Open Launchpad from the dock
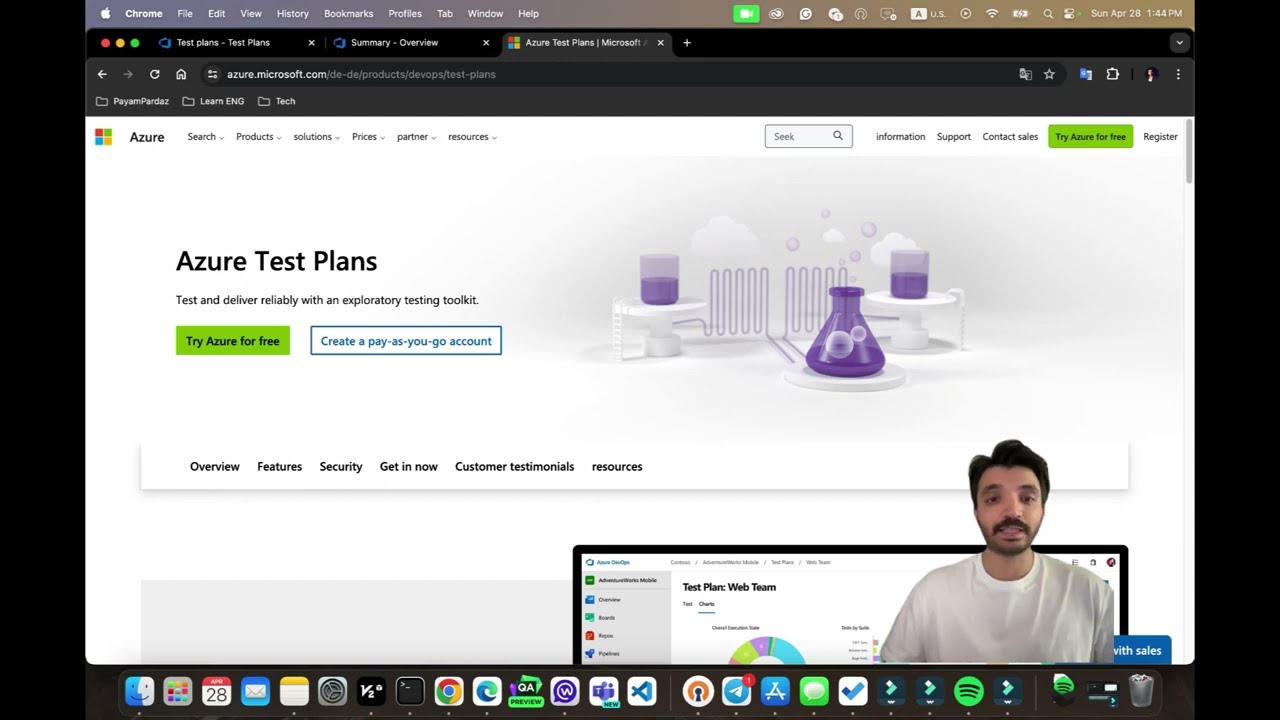Screen dimensions: 1280x720 [178, 691]
